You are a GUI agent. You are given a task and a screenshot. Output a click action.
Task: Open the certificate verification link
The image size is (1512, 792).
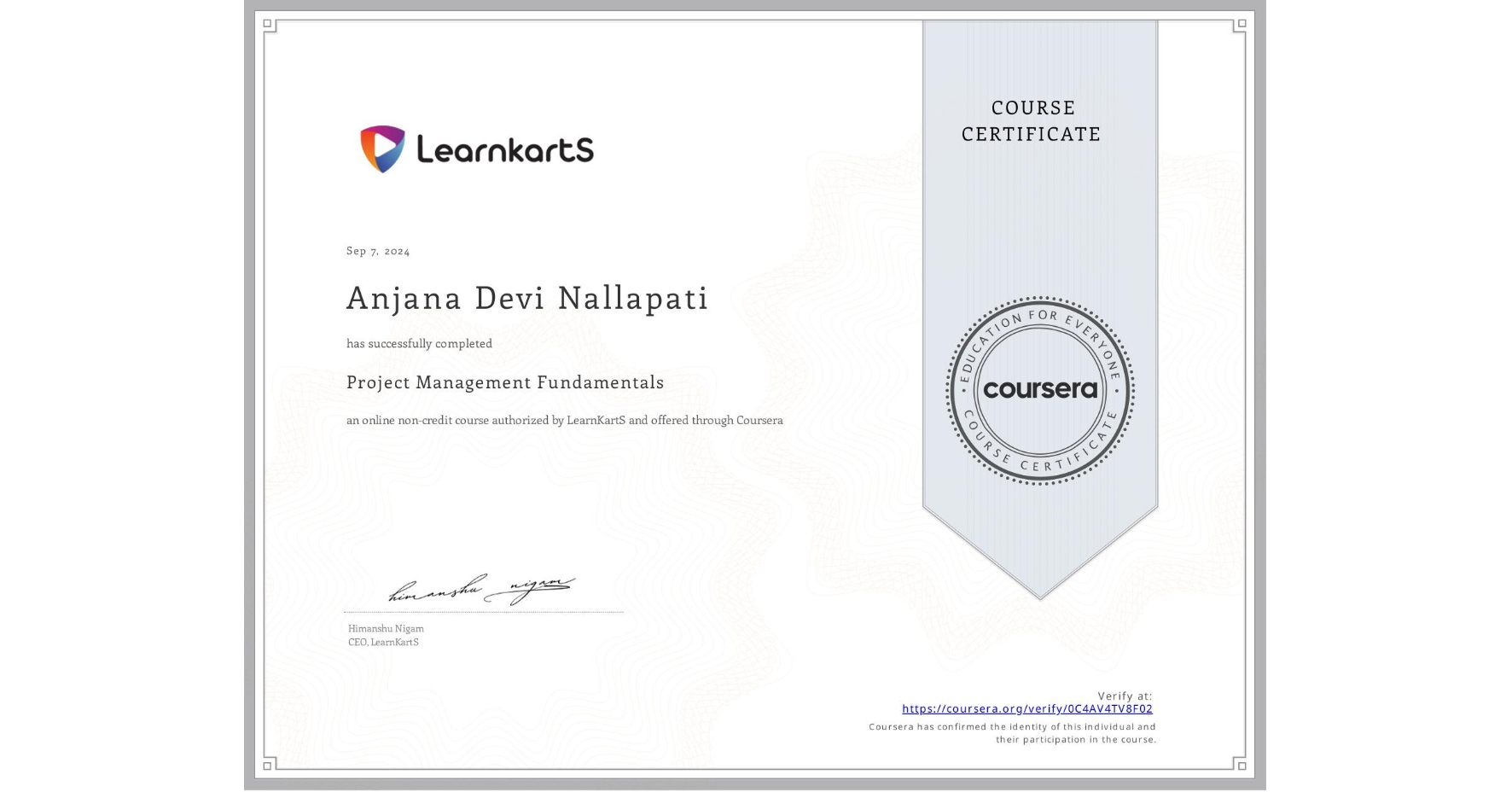[1027, 708]
